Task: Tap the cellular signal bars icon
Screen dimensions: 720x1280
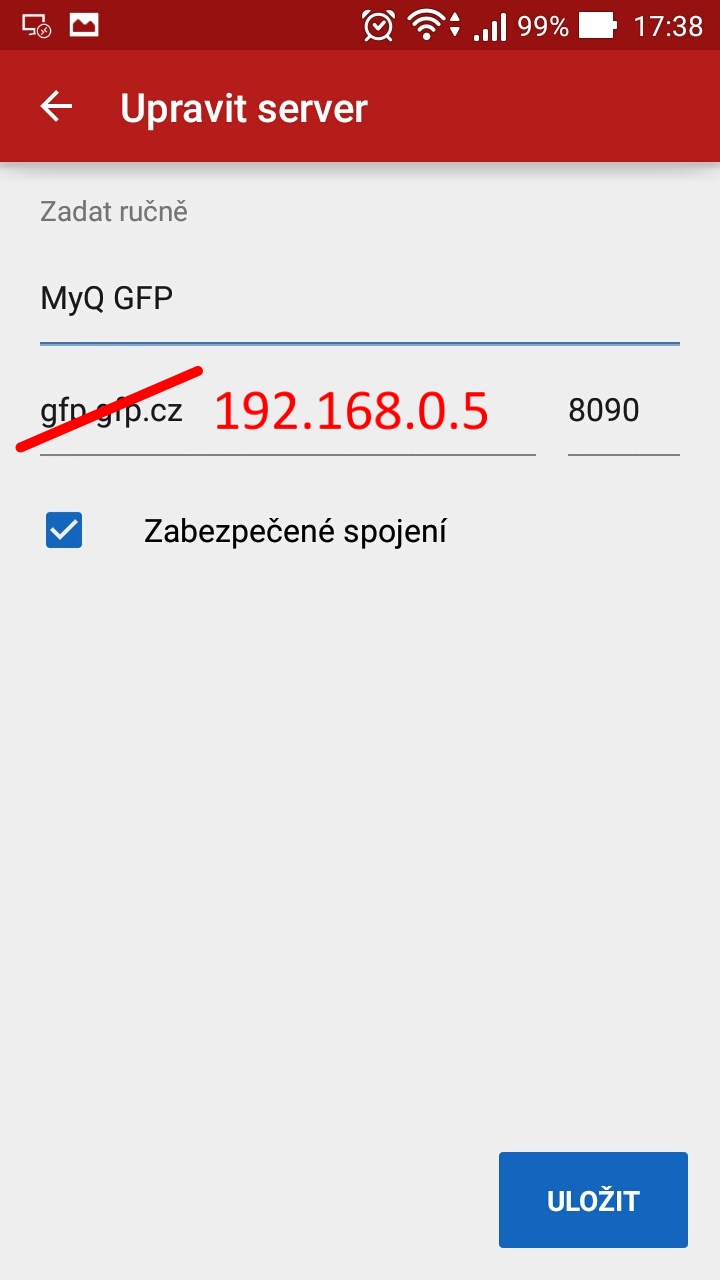Action: point(490,27)
